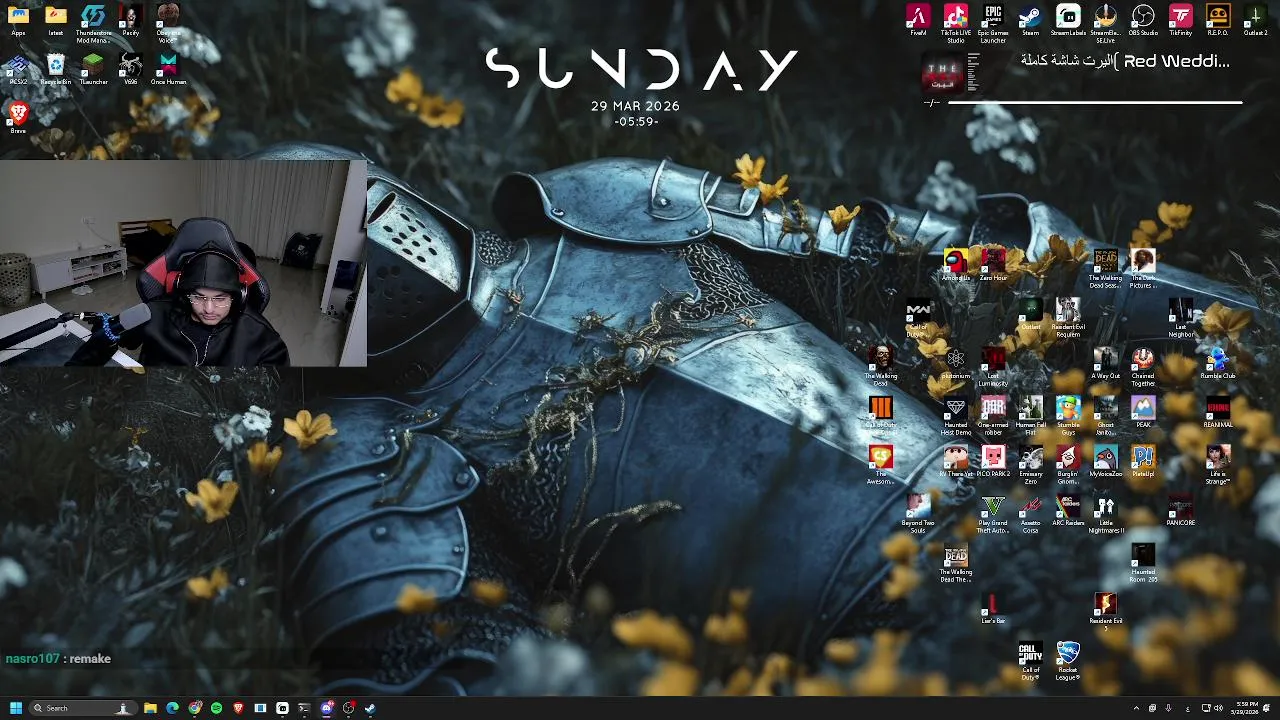
Task: Select the Haunted Heist Demo shortcut
Action: (955, 416)
